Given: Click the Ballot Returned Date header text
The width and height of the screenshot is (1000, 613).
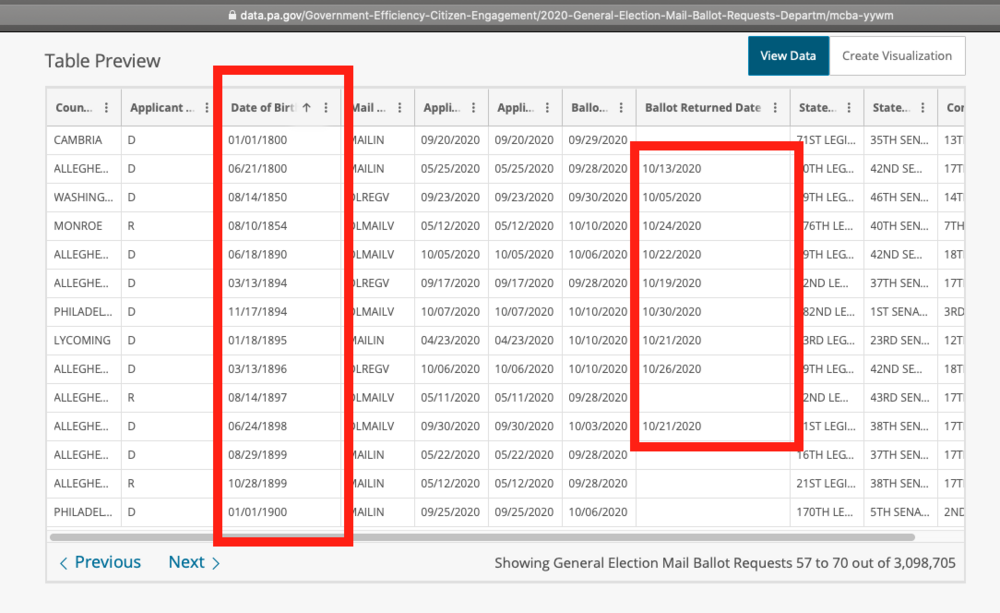Looking at the screenshot, I should pos(702,108).
